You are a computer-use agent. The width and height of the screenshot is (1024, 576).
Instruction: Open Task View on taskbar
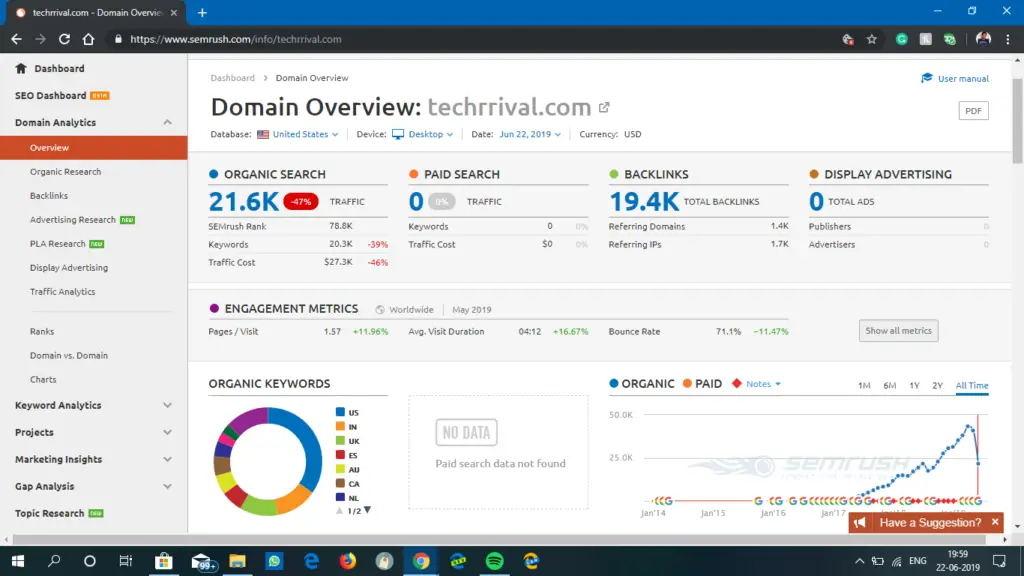(x=125, y=561)
